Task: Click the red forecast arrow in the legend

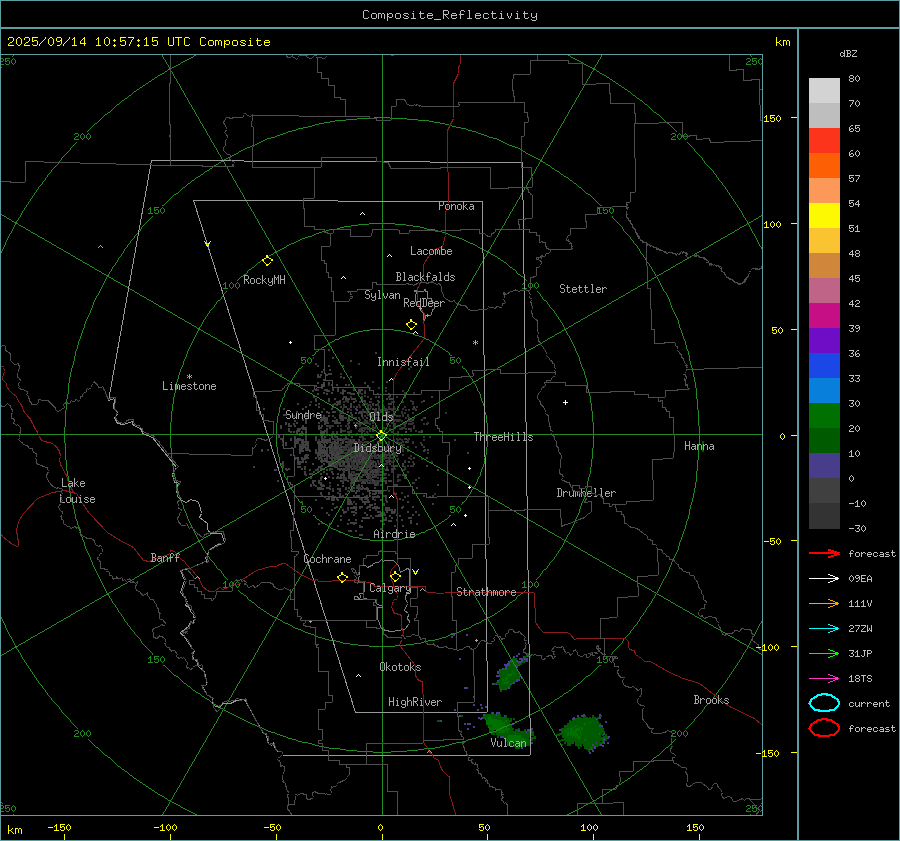Action: pos(824,553)
